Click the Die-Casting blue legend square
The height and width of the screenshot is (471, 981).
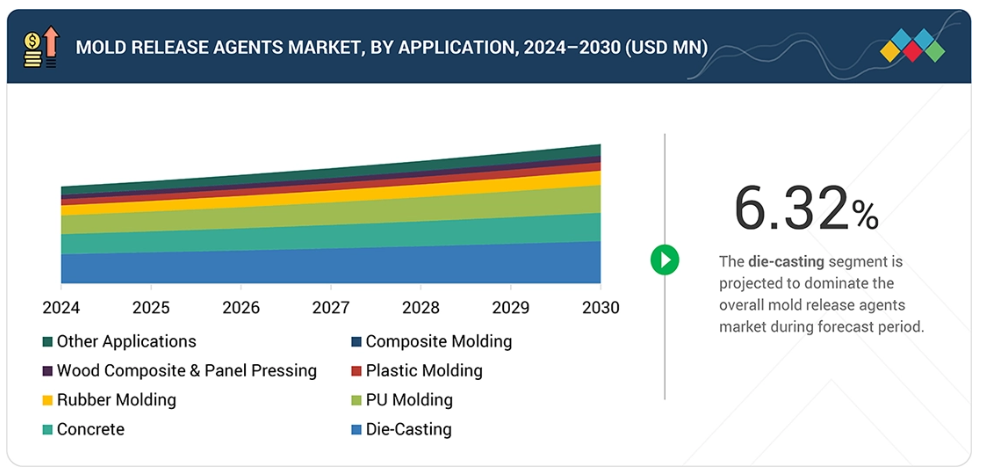pos(356,430)
